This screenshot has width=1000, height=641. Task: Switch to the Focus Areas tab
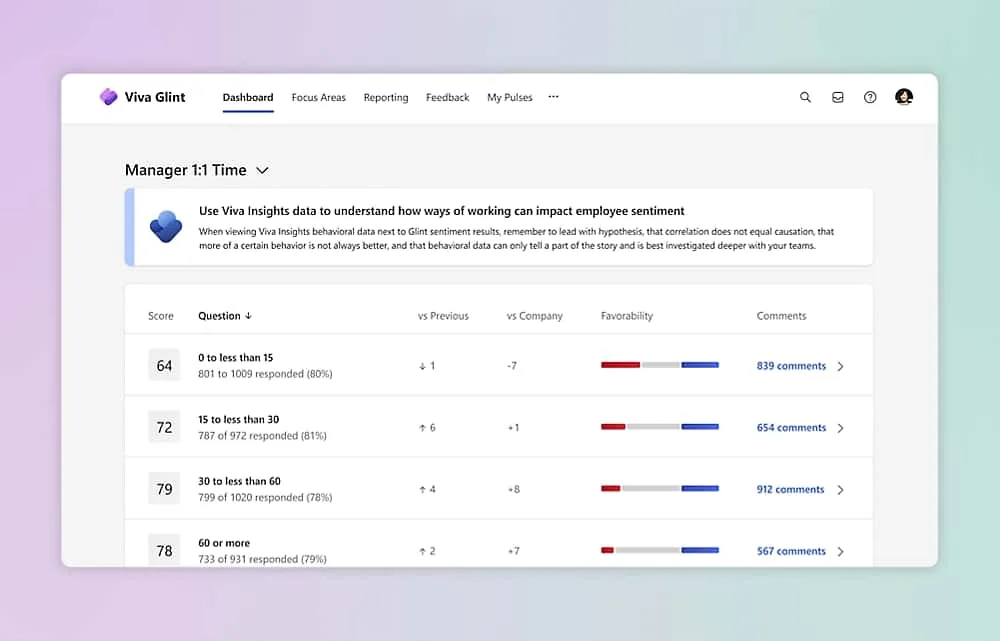(318, 98)
